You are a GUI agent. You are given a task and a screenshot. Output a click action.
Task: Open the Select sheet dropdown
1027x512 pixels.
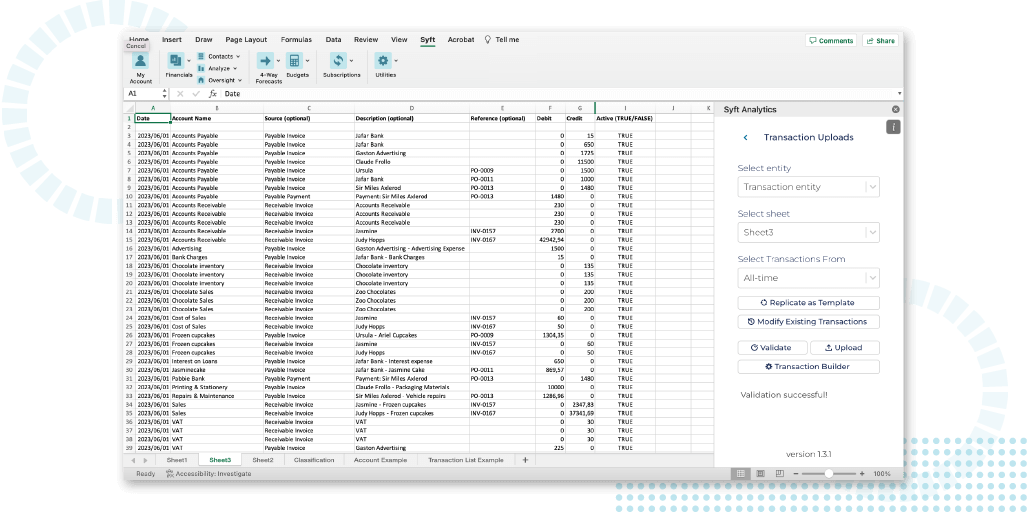click(808, 232)
